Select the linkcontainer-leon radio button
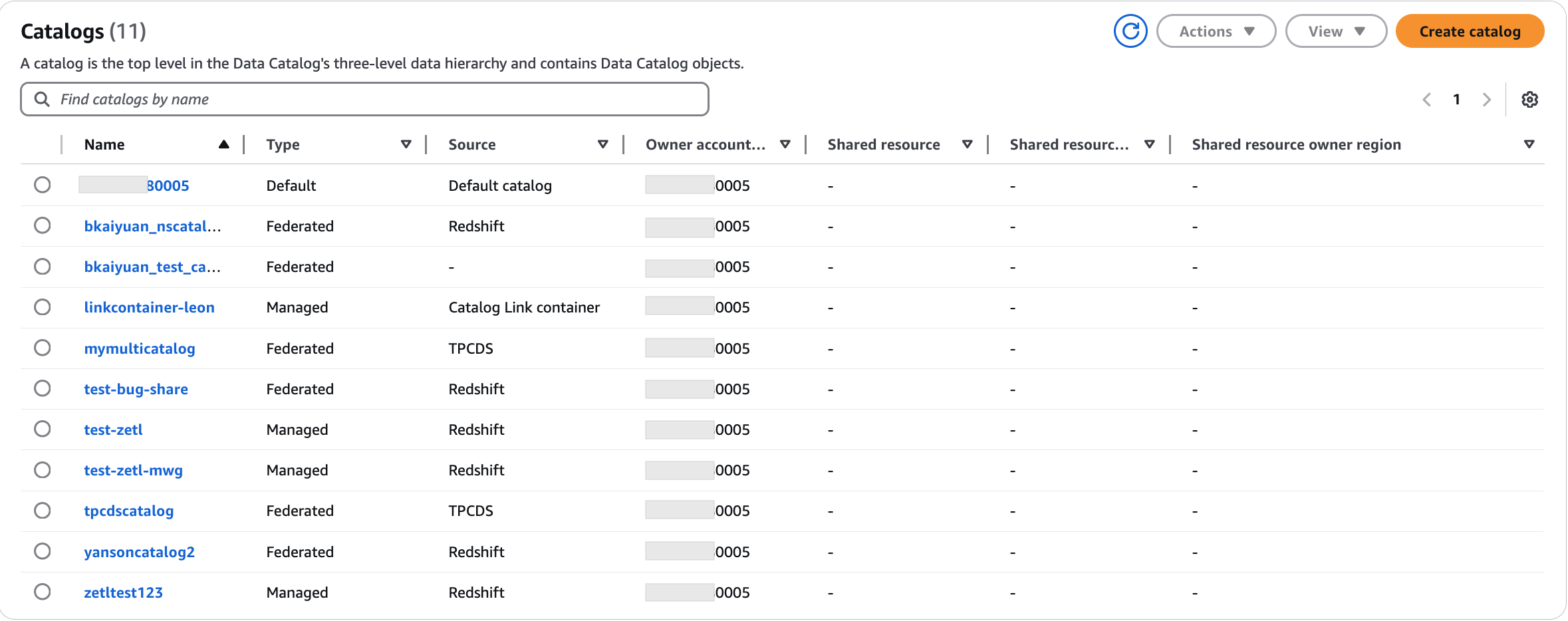1568x621 pixels. pyautogui.click(x=43, y=307)
